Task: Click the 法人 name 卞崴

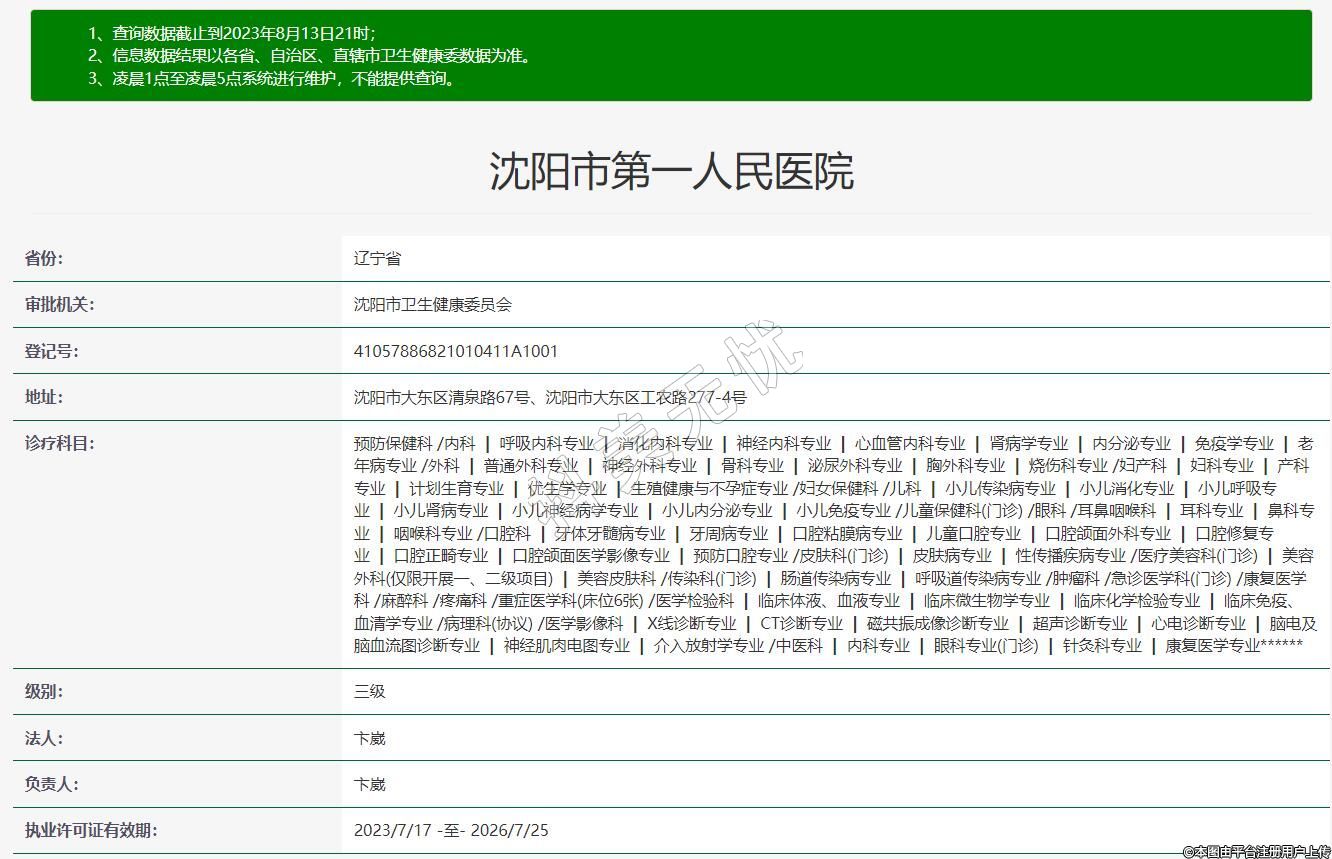Action: tap(369, 738)
